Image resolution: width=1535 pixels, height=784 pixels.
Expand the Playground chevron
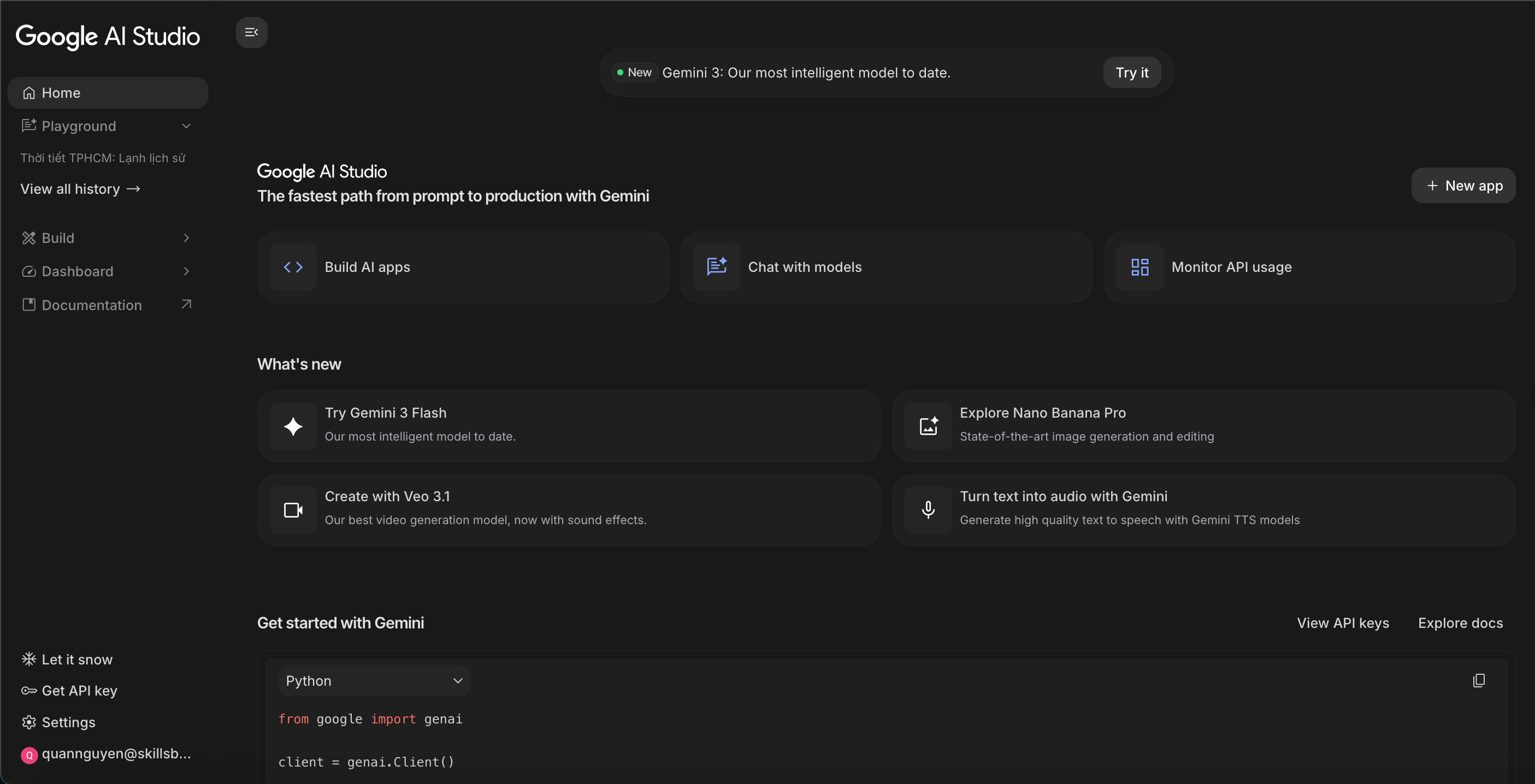click(x=186, y=126)
